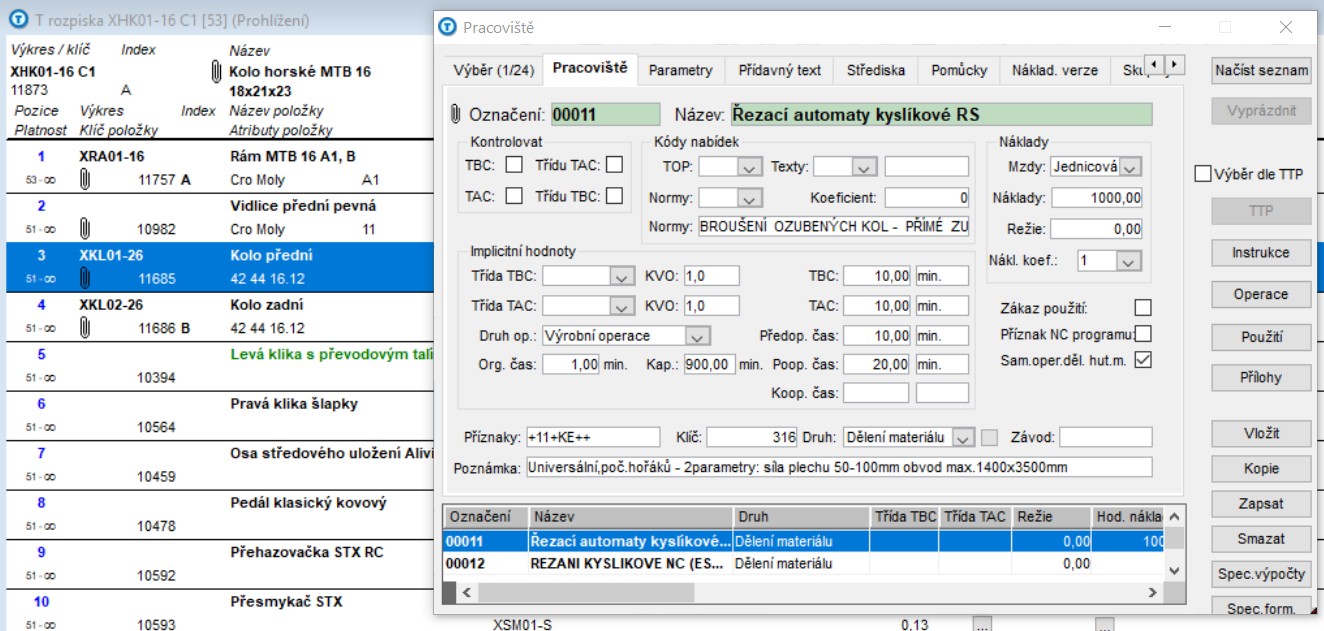Toggle the TBC checkbox under Kontrolovat
This screenshot has height=631, width=1324.
514,166
